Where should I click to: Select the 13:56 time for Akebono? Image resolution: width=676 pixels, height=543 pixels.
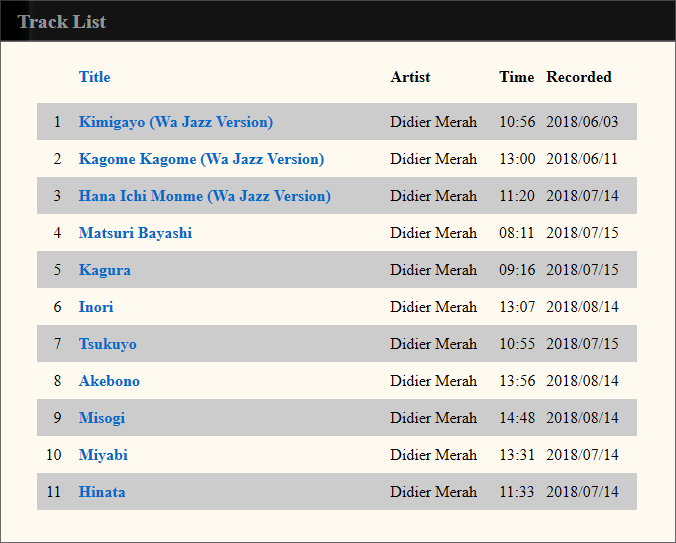tap(517, 381)
